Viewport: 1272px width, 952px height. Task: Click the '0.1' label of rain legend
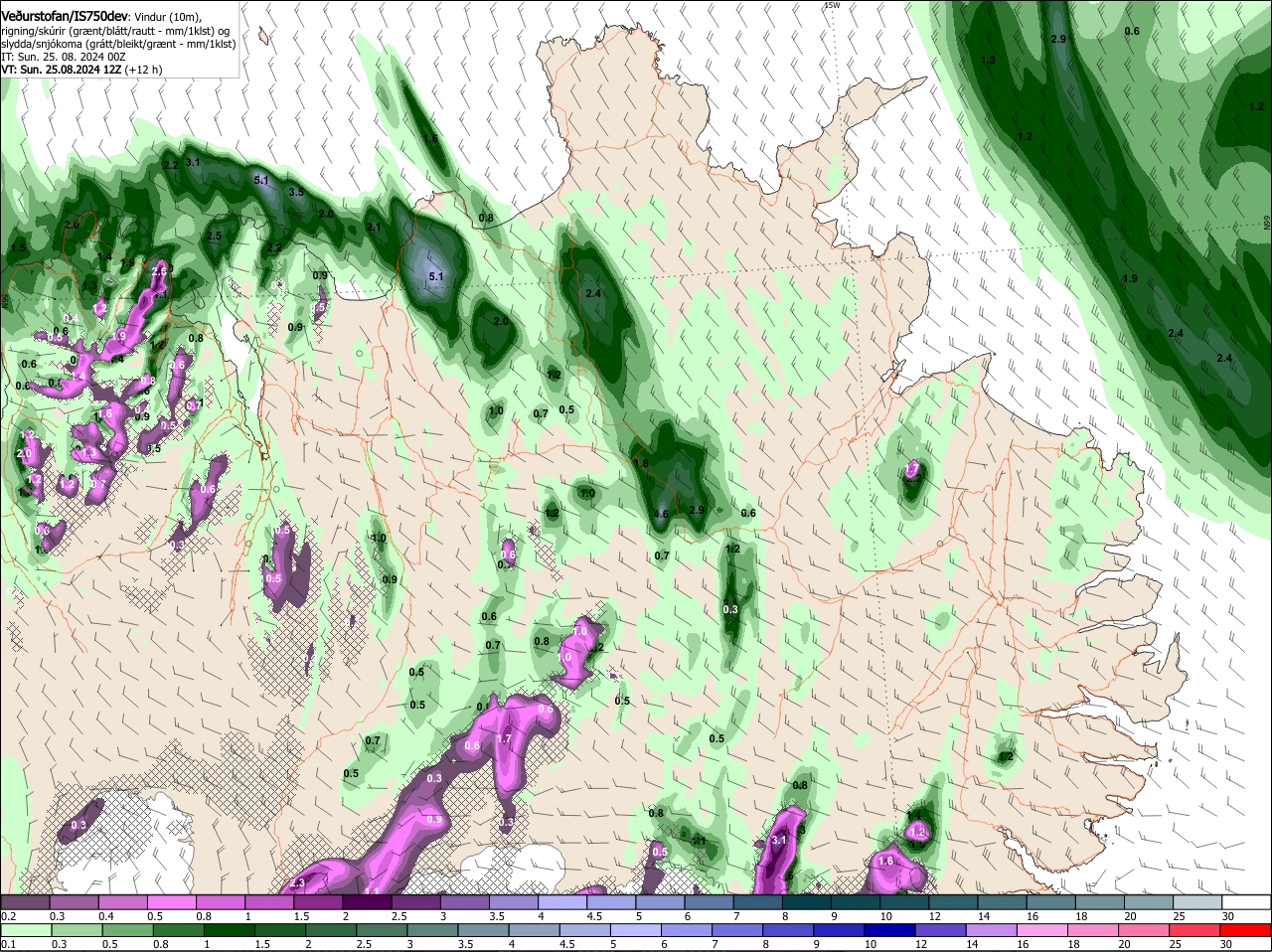pyautogui.click(x=8, y=944)
